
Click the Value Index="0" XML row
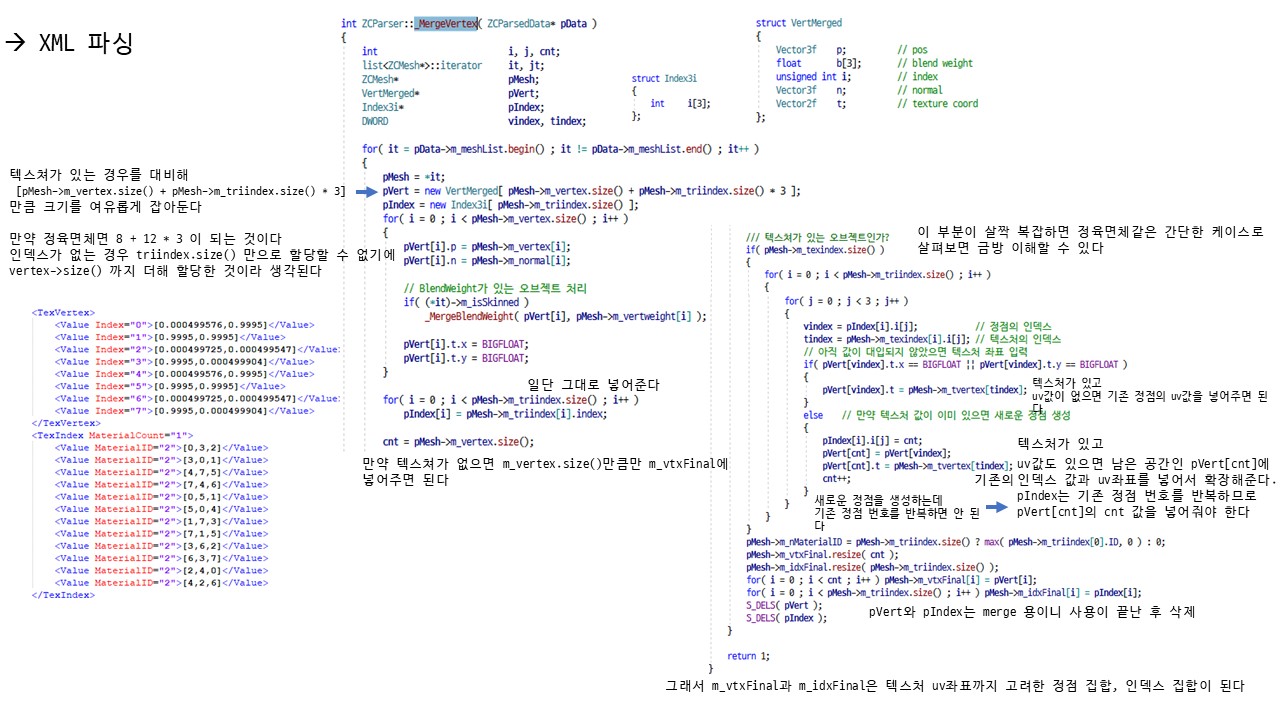185,325
